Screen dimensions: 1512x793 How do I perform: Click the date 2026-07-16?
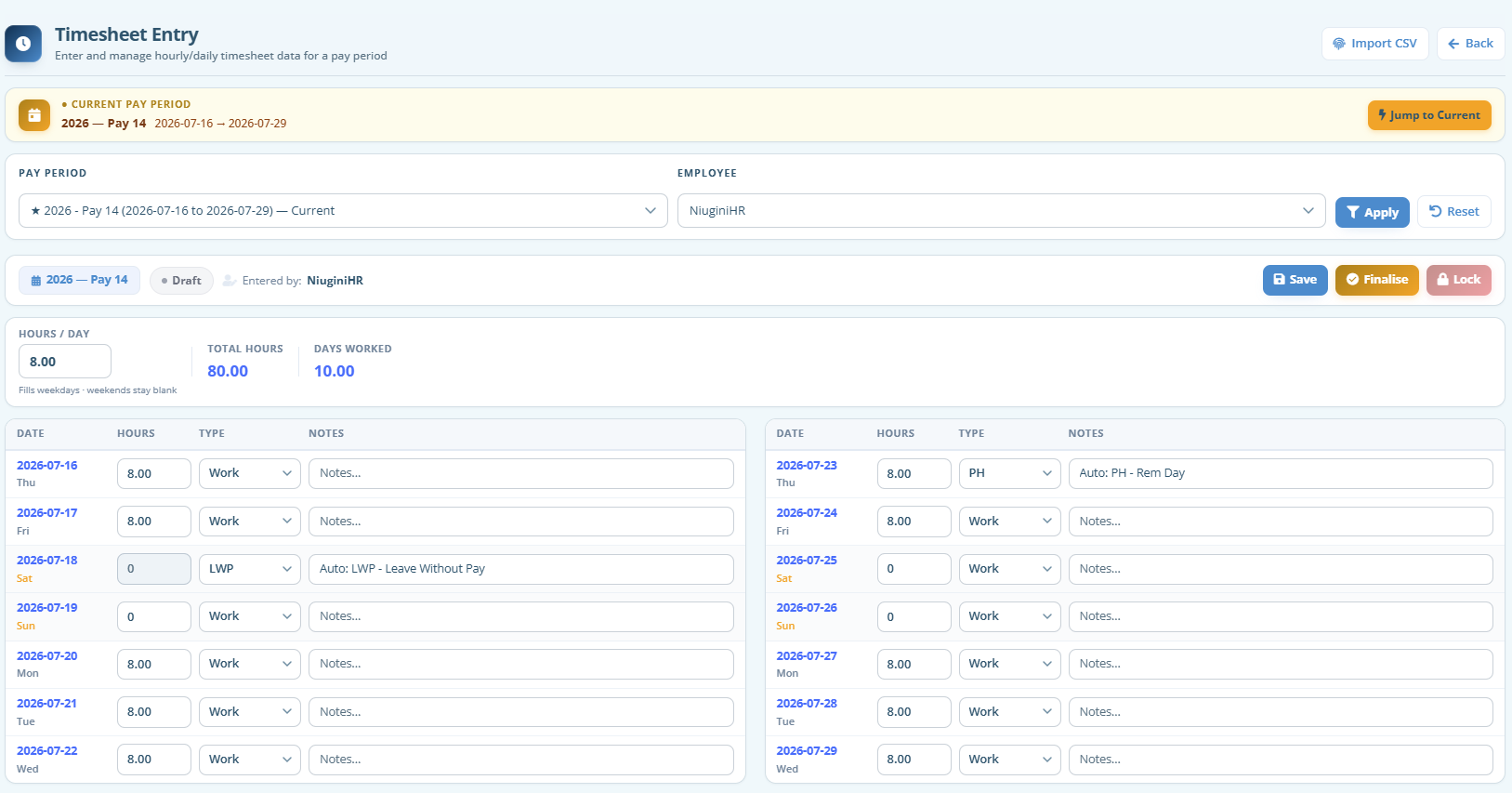[x=47, y=466]
